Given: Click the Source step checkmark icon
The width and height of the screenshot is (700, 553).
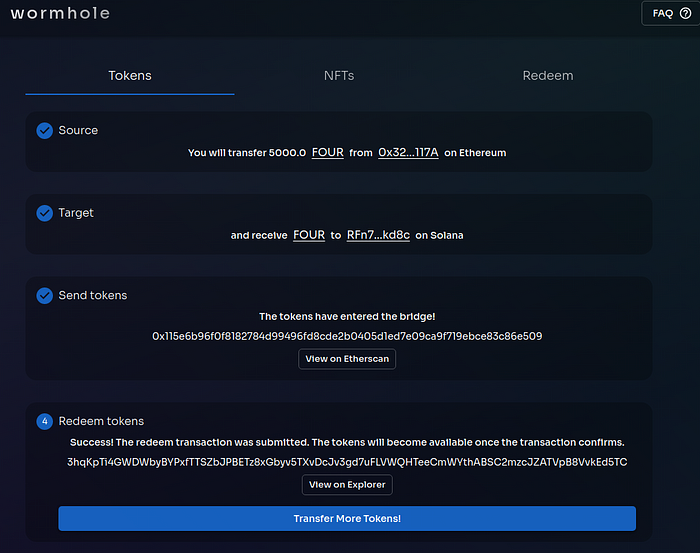Looking at the screenshot, I should click(44, 130).
